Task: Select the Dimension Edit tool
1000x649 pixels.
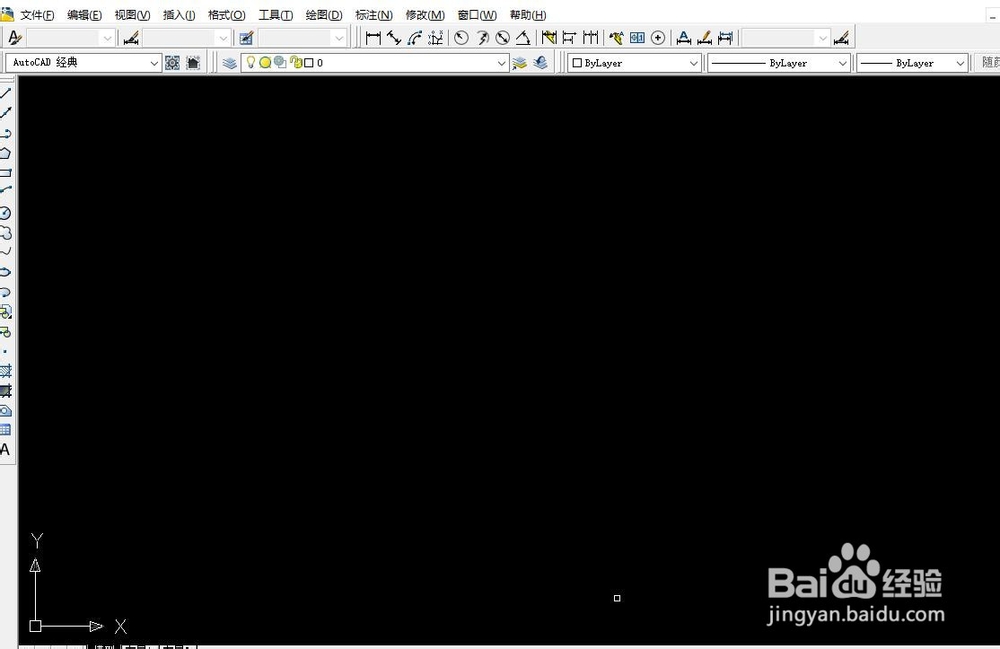Action: click(684, 38)
